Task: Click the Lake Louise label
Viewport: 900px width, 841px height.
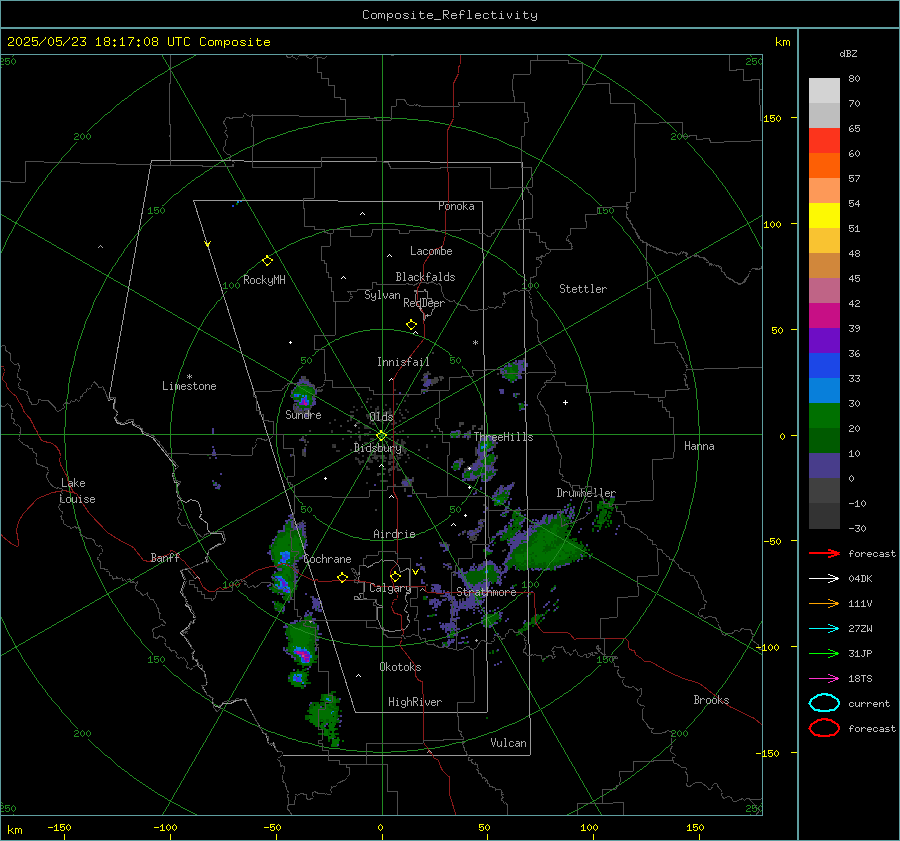Action: tap(77, 491)
